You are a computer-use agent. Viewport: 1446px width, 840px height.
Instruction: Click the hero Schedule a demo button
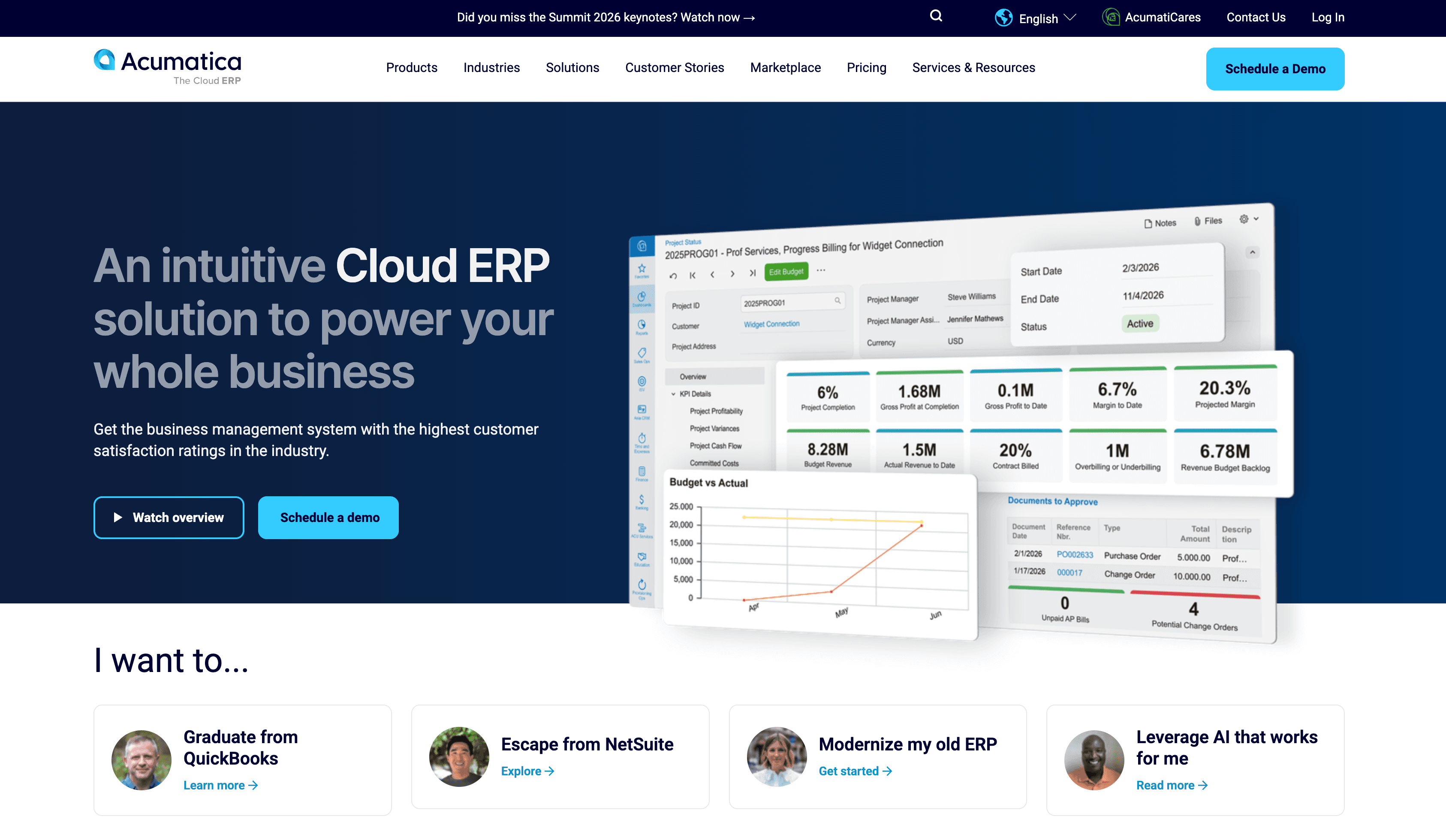point(328,517)
